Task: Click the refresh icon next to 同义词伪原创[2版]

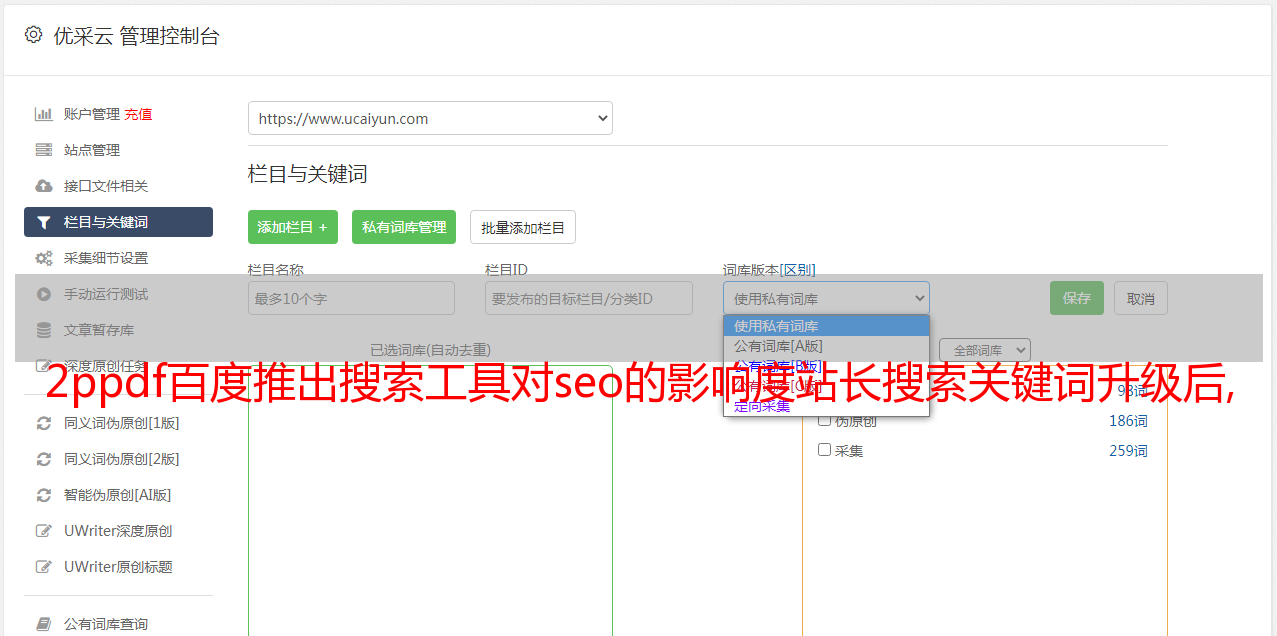Action: (43, 459)
